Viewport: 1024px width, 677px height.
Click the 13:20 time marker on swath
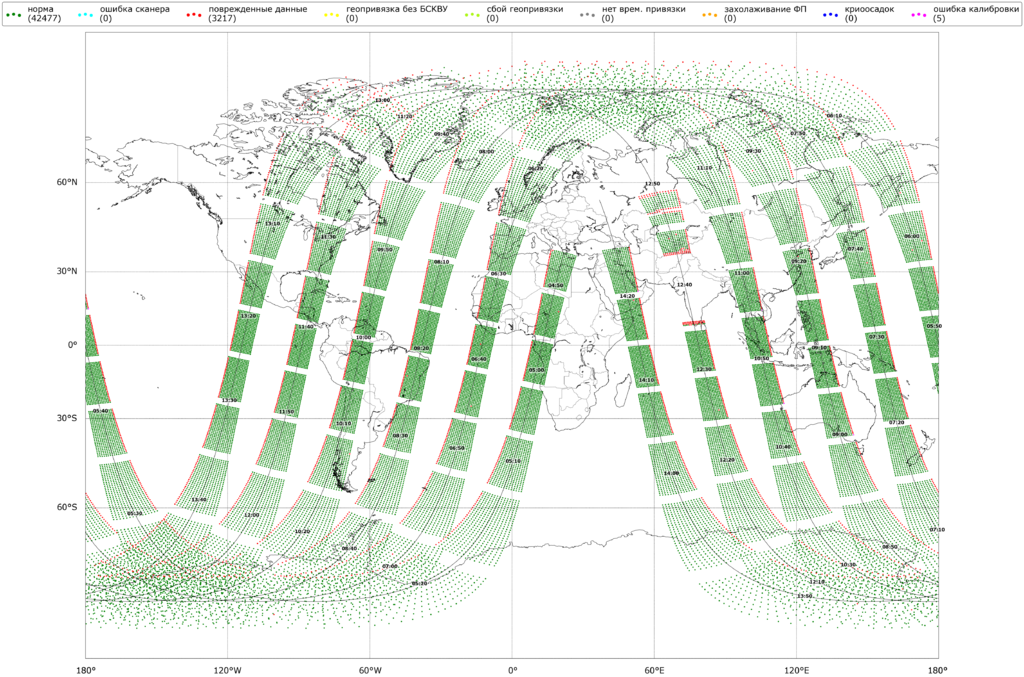click(x=249, y=316)
